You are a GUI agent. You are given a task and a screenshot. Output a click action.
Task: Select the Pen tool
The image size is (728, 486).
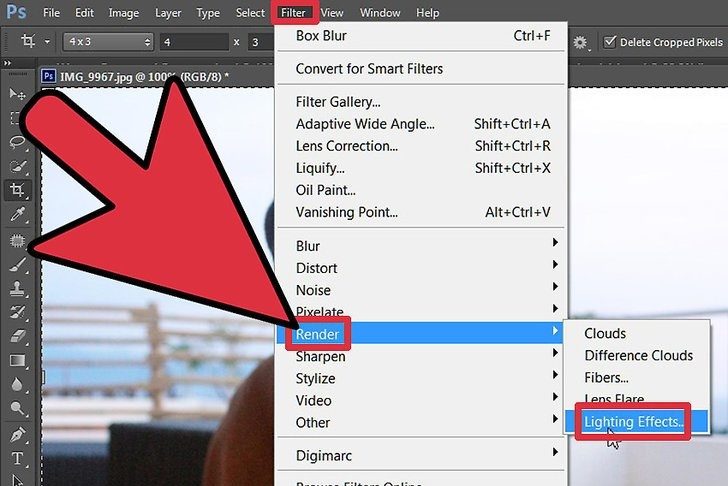tap(17, 434)
